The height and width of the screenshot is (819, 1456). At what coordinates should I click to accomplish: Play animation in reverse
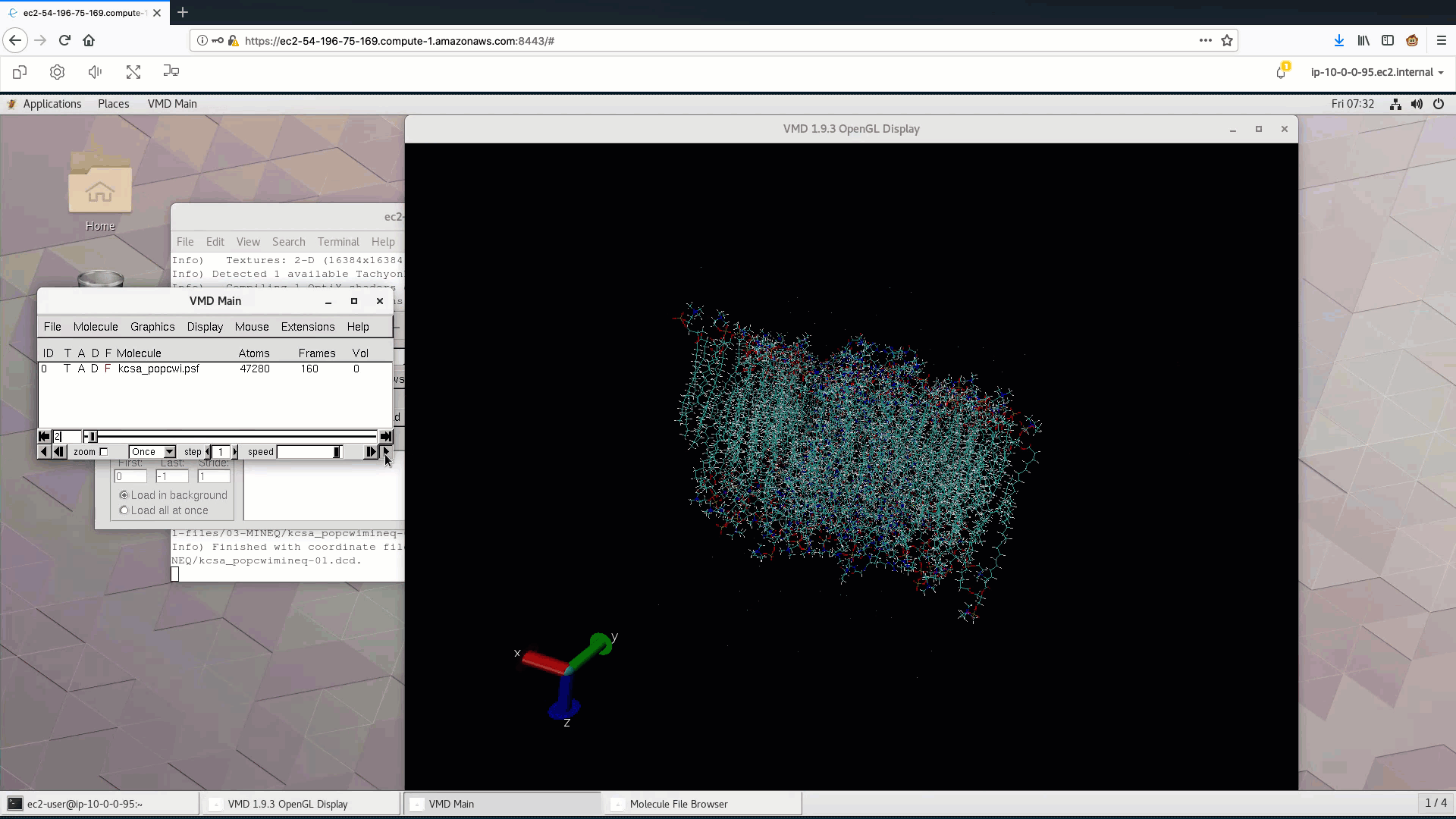(x=43, y=452)
